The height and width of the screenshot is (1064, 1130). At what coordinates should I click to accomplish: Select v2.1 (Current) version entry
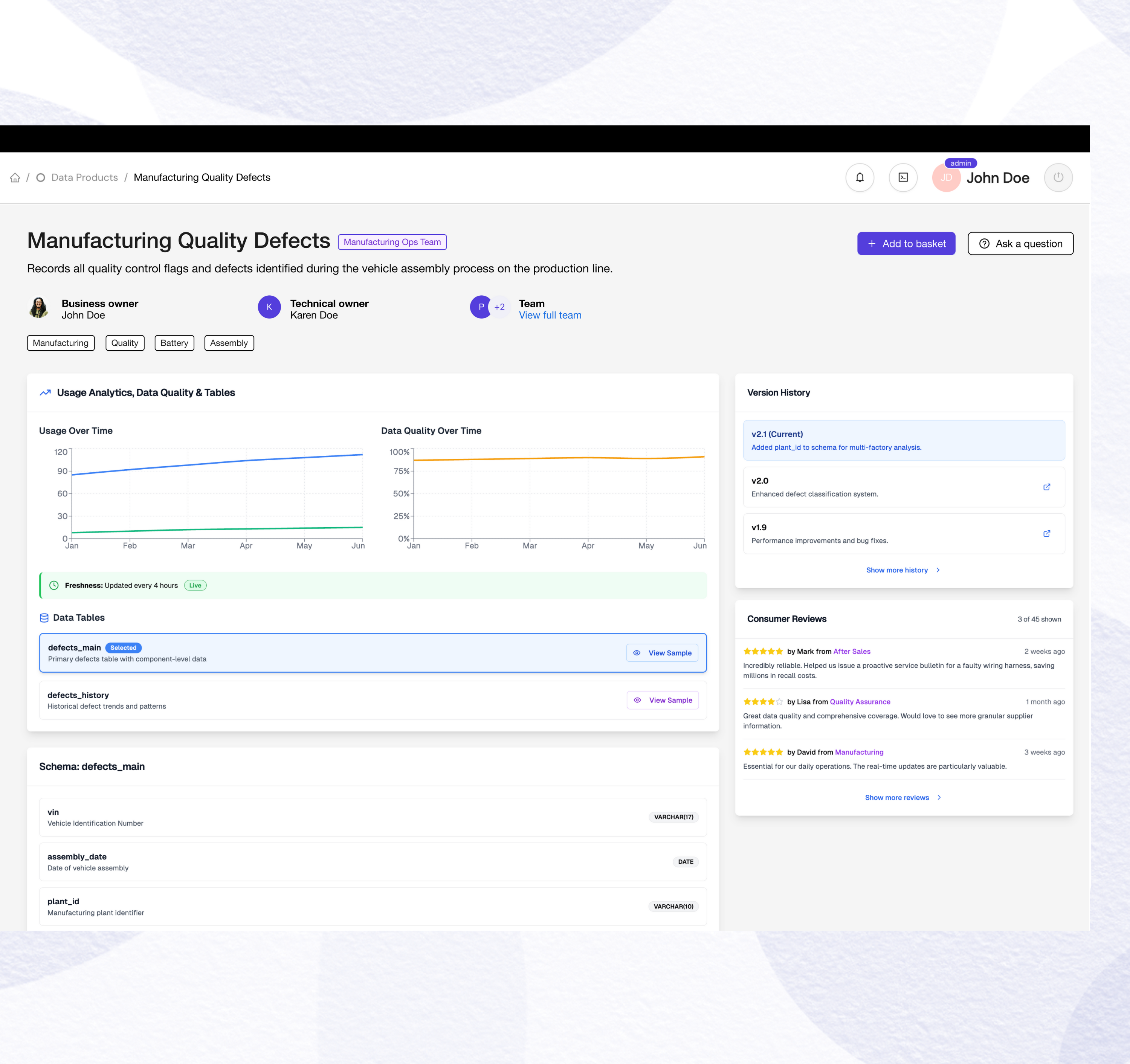pyautogui.click(x=904, y=441)
